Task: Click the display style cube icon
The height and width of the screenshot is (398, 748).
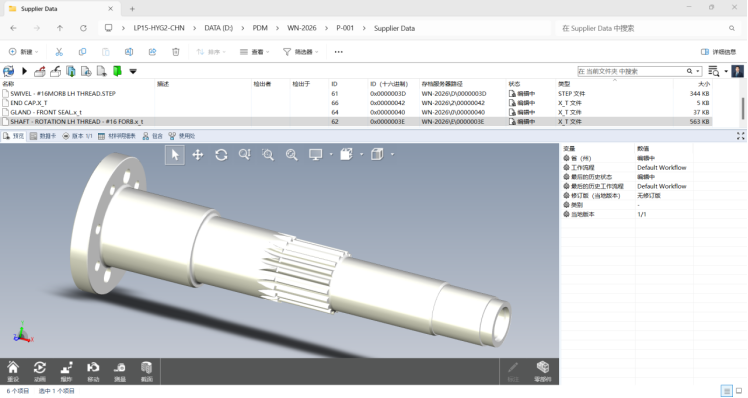Action: [377, 155]
